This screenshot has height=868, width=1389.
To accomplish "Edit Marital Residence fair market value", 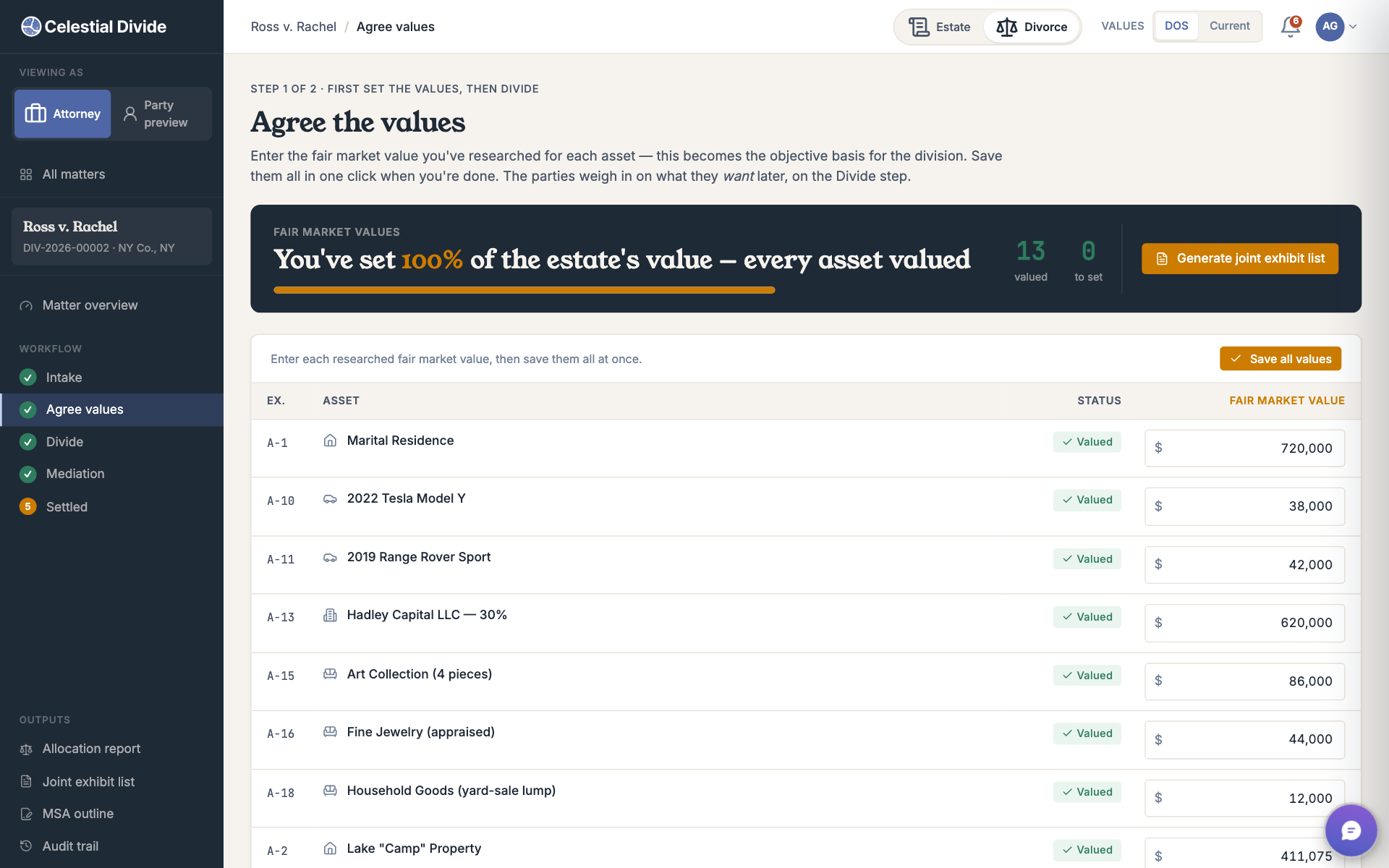I will click(x=1244, y=448).
